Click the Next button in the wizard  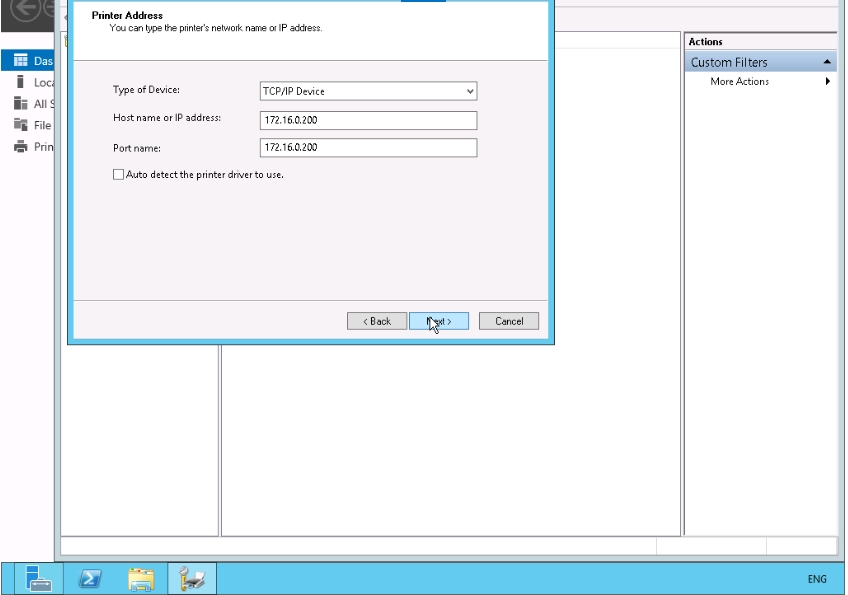click(x=439, y=321)
